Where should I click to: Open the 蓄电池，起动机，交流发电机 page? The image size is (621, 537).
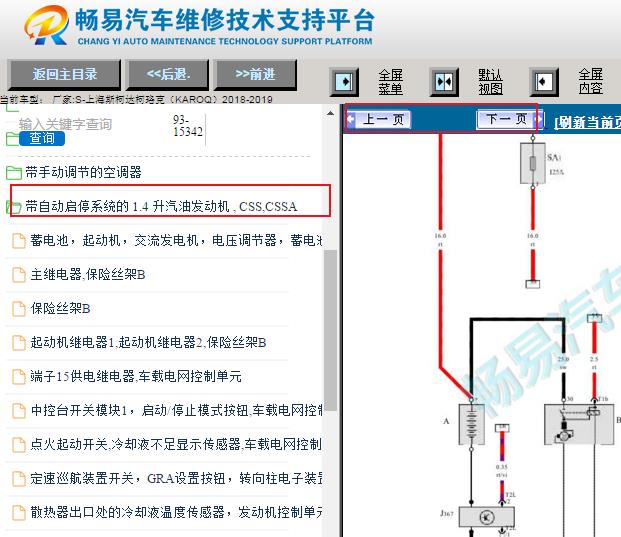[176, 240]
